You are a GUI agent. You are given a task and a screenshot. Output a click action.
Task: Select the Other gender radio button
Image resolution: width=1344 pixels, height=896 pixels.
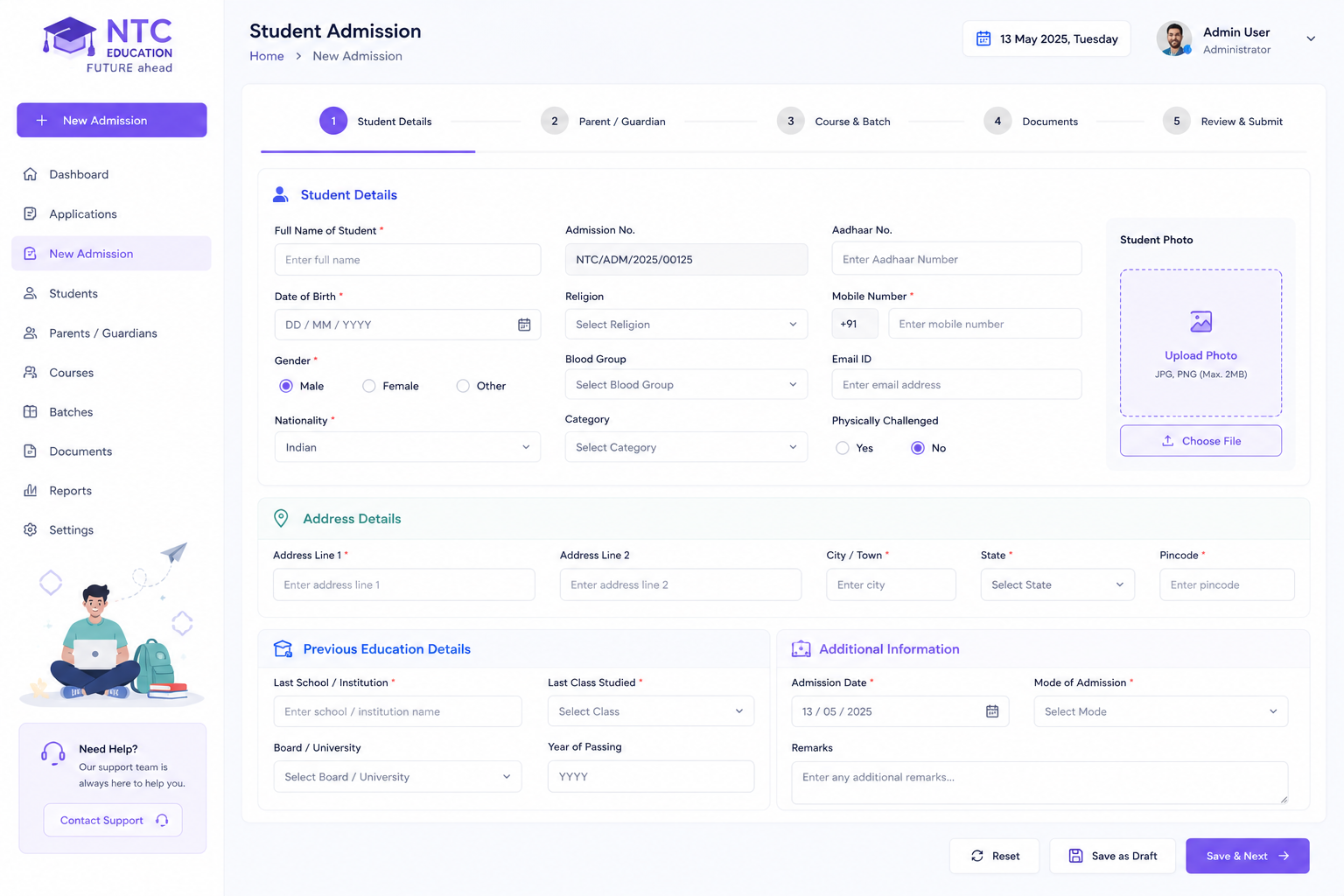pyautogui.click(x=463, y=386)
